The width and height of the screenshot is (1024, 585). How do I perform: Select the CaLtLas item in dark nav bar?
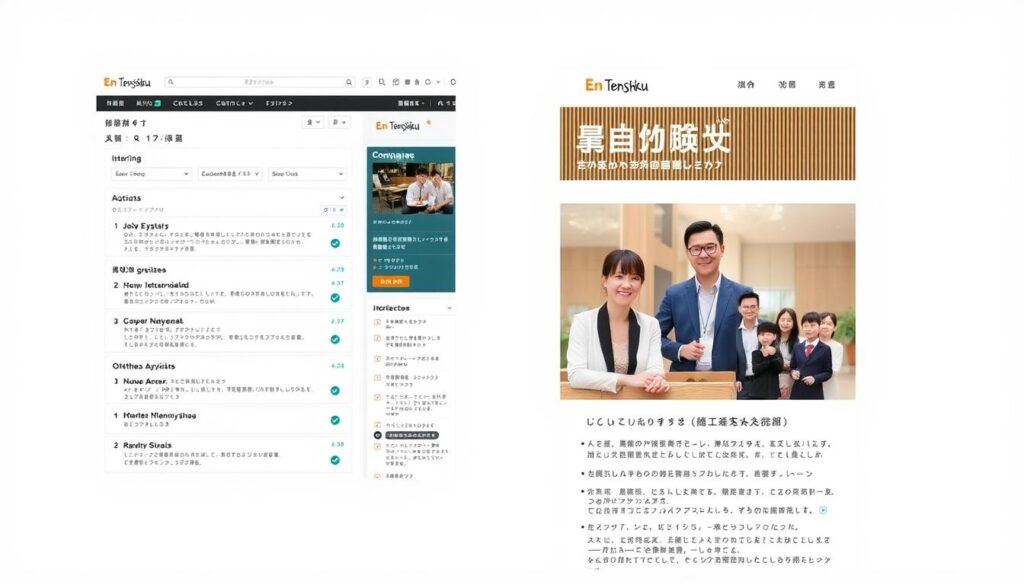[187, 103]
